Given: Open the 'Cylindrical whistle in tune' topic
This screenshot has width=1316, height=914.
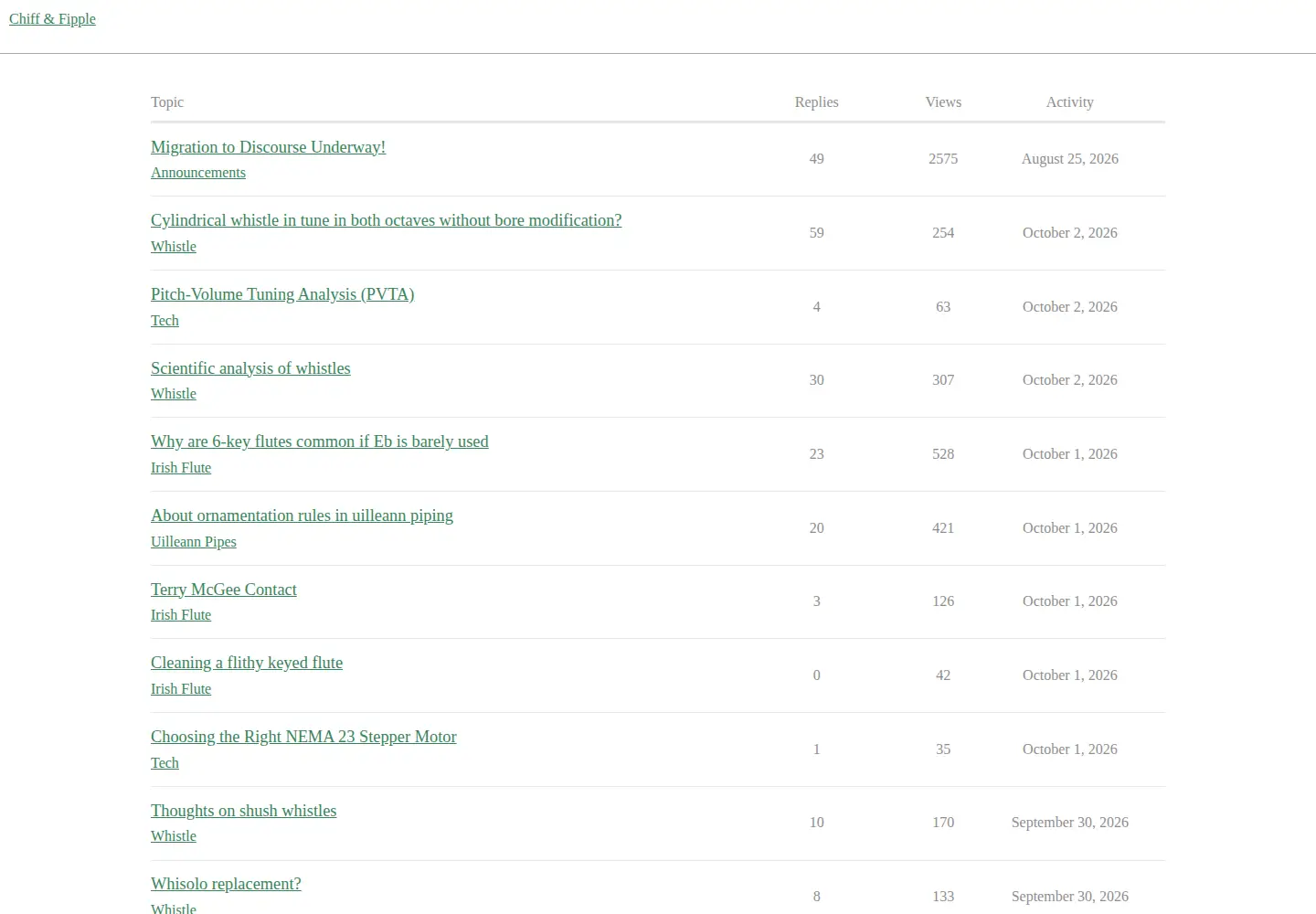Looking at the screenshot, I should point(386,220).
